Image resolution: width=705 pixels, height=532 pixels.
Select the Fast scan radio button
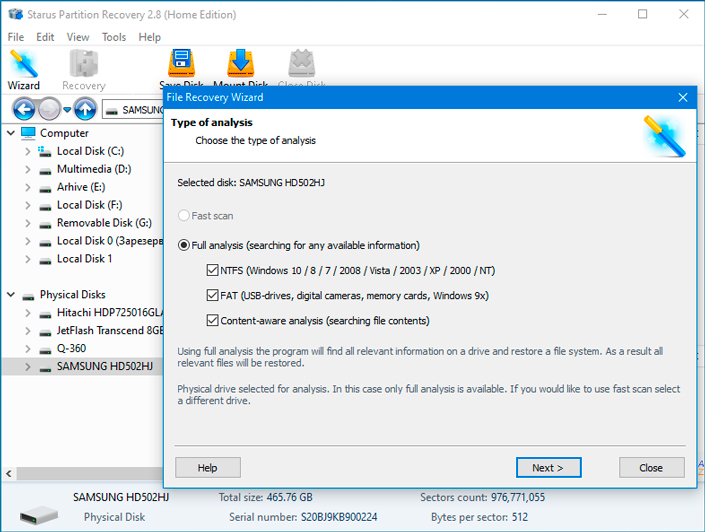pyautogui.click(x=183, y=215)
